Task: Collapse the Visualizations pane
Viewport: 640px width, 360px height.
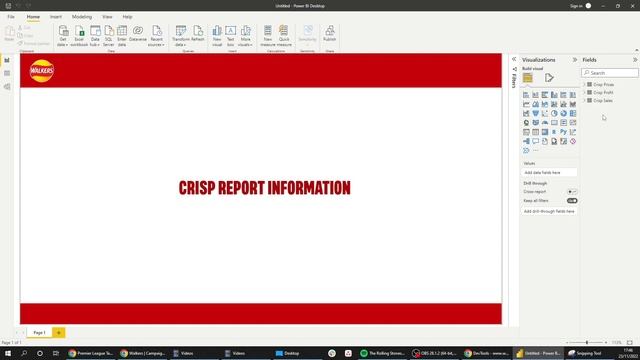Action: click(x=575, y=60)
